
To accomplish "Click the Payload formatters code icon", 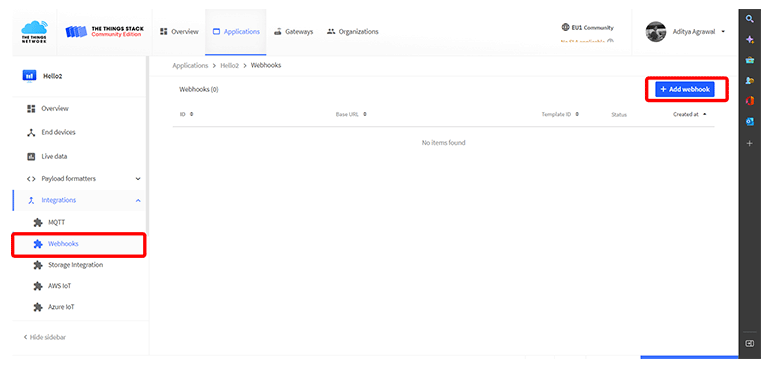I will click(x=31, y=179).
